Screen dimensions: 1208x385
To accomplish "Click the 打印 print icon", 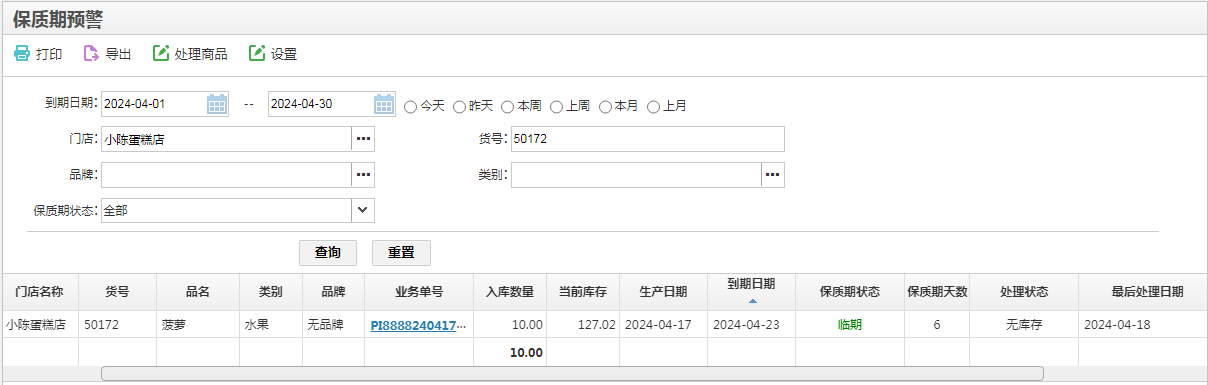I will 22,54.
